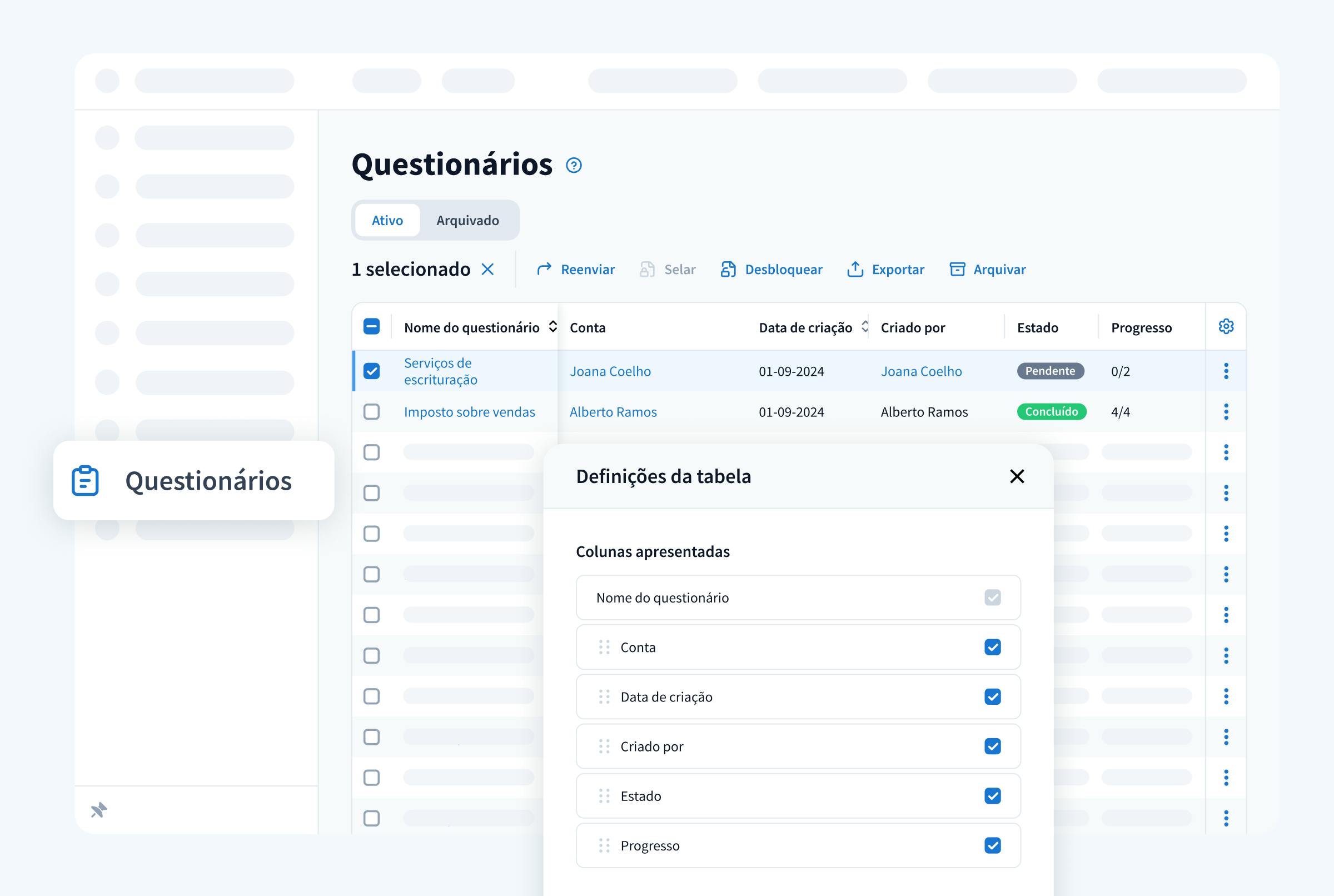This screenshot has width=1334, height=896.
Task: Export selected with Exportar
Action: [885, 269]
